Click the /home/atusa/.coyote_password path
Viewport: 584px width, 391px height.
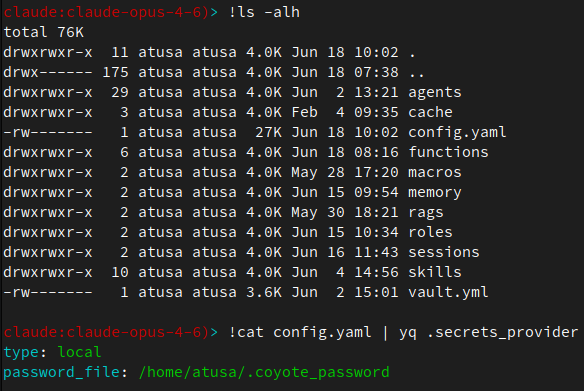(264, 372)
